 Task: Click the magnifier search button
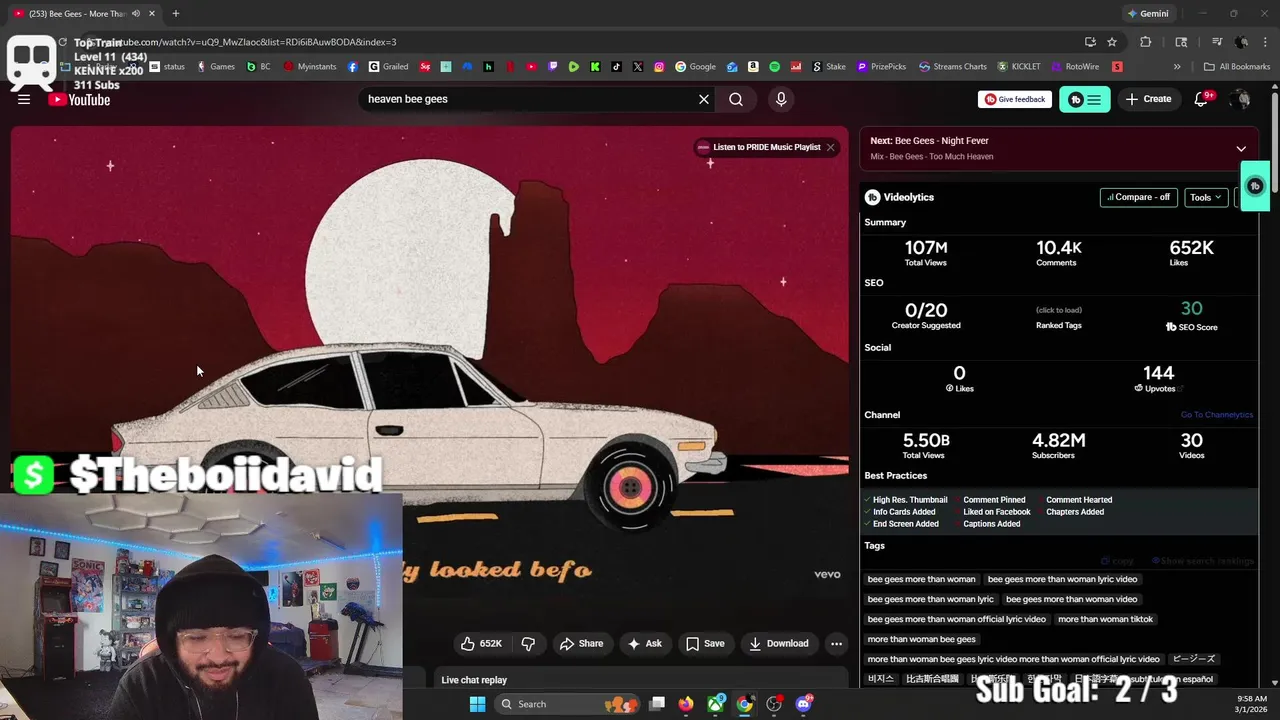pos(736,99)
